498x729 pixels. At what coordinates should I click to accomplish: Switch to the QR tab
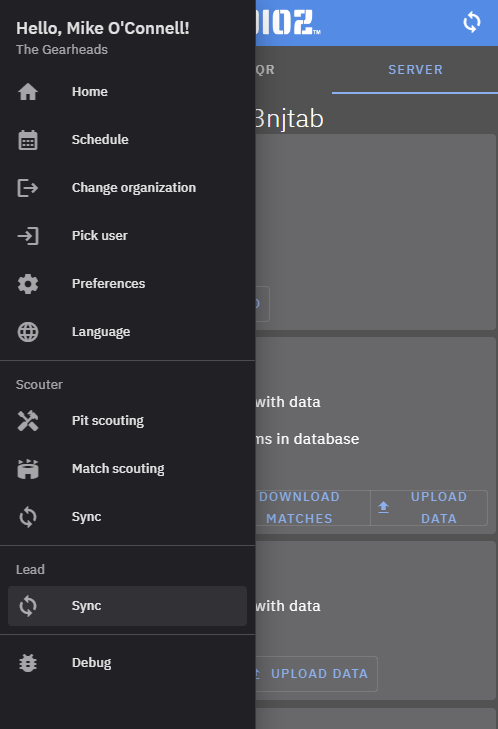click(x=265, y=70)
